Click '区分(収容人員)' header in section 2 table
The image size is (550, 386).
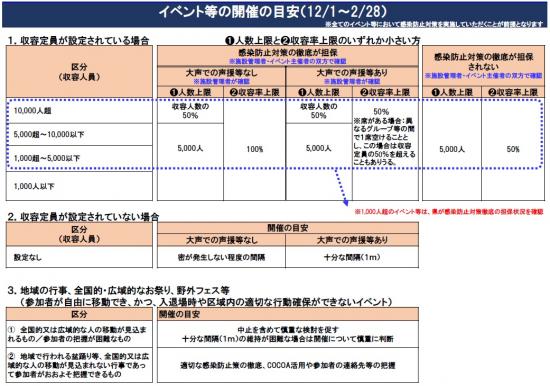pos(79,234)
